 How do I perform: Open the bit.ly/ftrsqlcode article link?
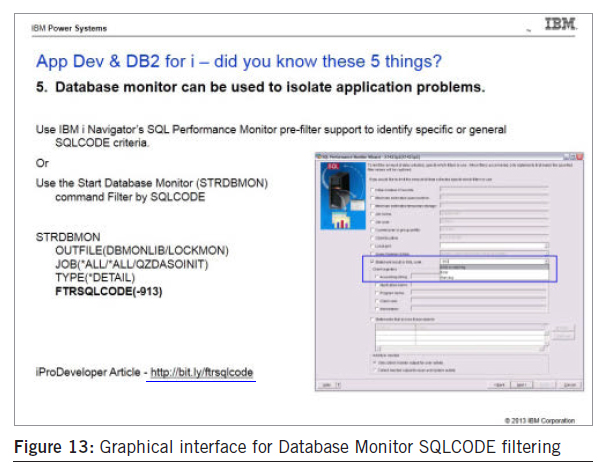[201, 372]
